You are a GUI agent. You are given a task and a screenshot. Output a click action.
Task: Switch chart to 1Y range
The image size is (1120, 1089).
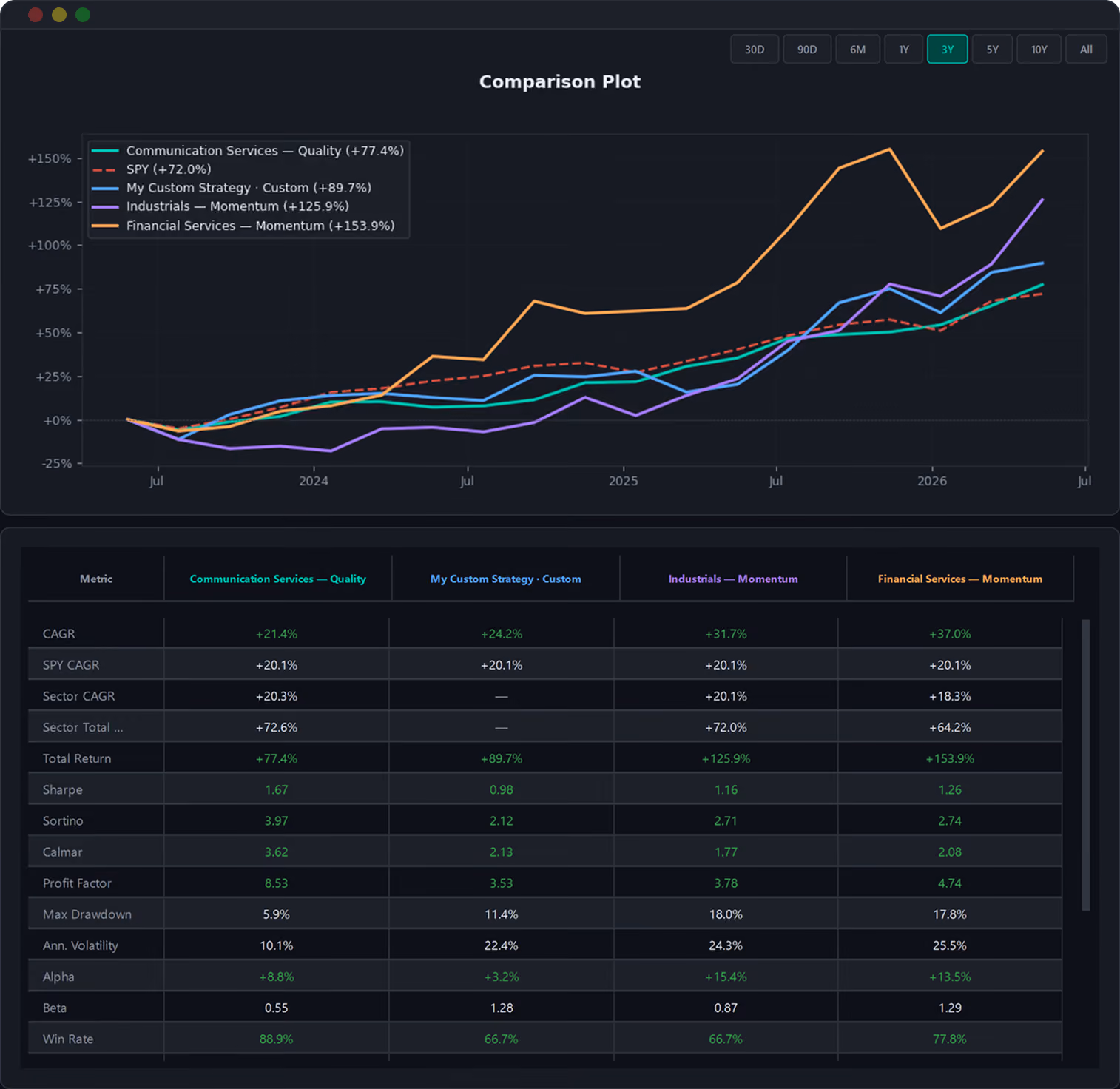[904, 50]
